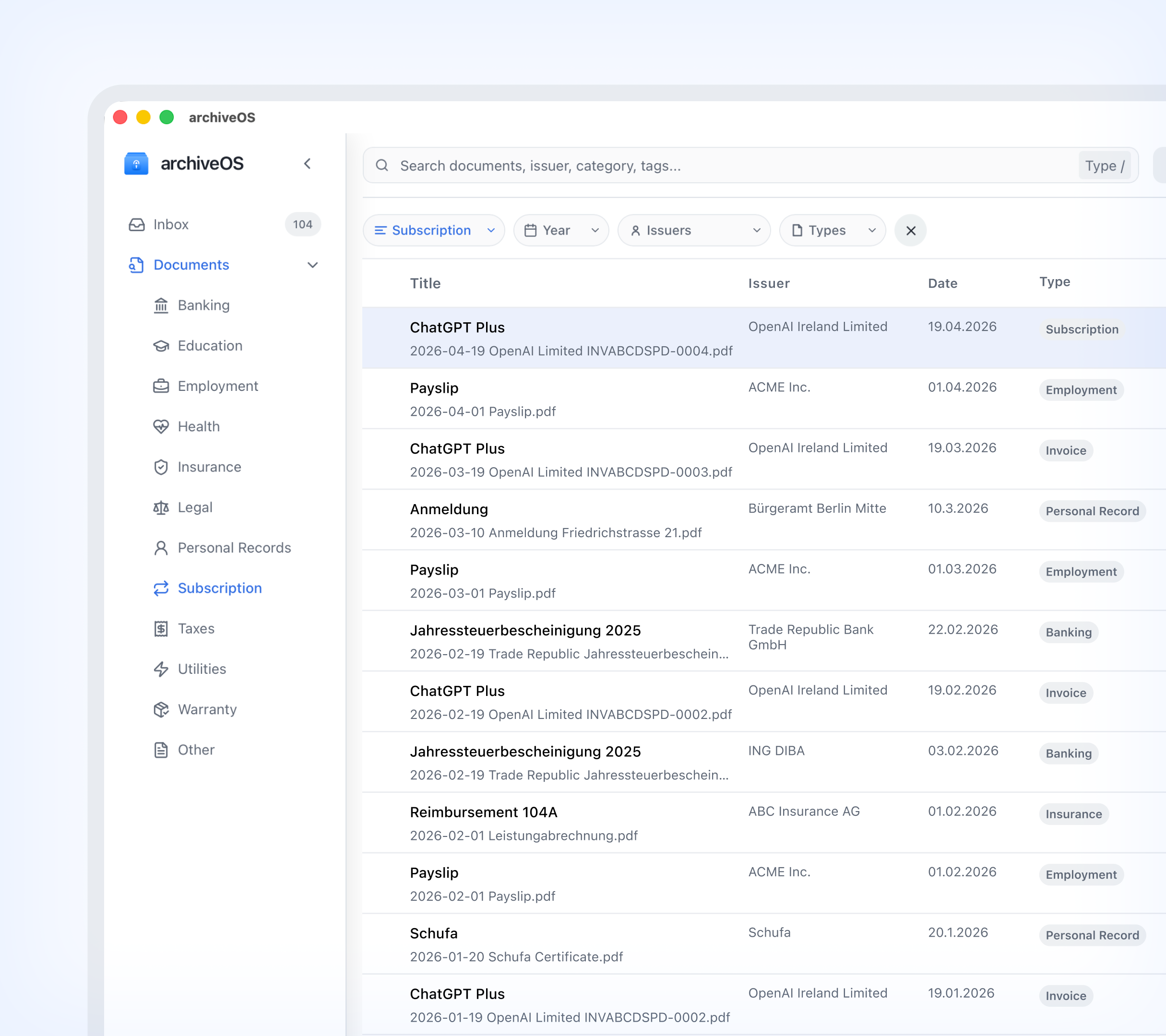
Task: Click the Personal Records person icon
Action: point(161,548)
